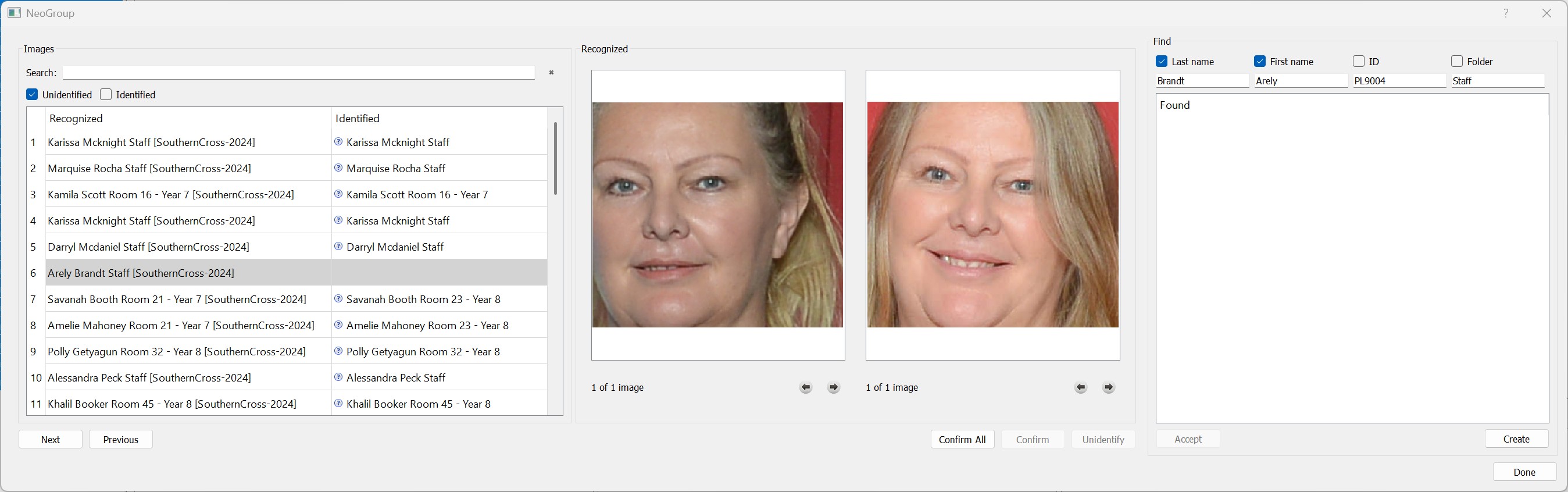Select row Khalil Booker Room 45 - Year 8 [SouthernCross-2024]
The image size is (1568, 492).
[x=189, y=404]
